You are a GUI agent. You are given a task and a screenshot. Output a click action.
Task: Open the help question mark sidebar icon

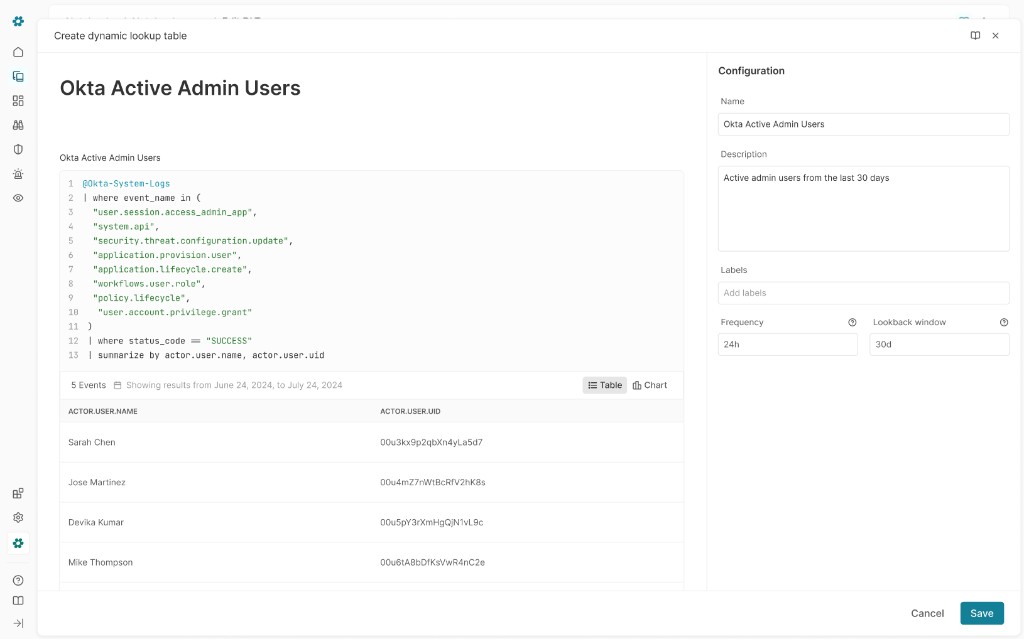click(18, 580)
